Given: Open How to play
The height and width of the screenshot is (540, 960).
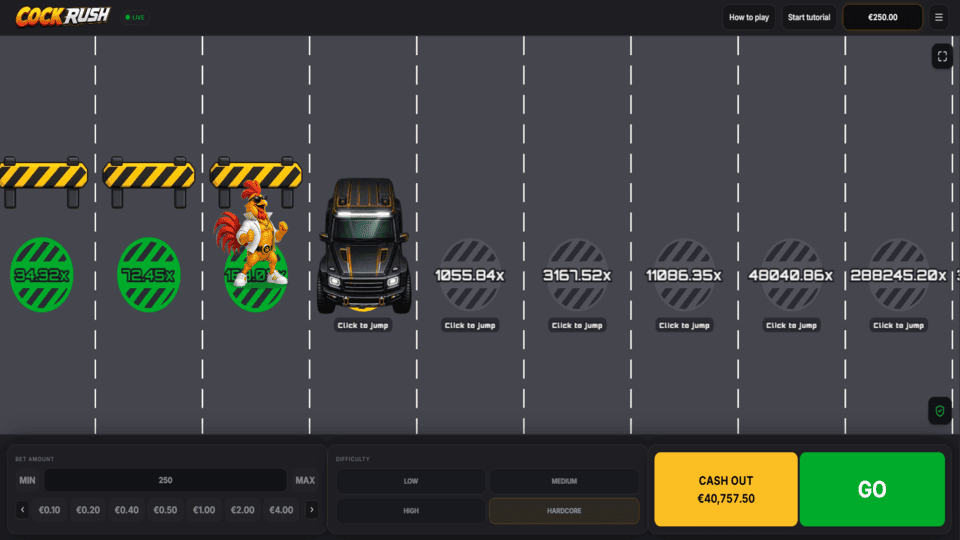Looking at the screenshot, I should tap(749, 17).
